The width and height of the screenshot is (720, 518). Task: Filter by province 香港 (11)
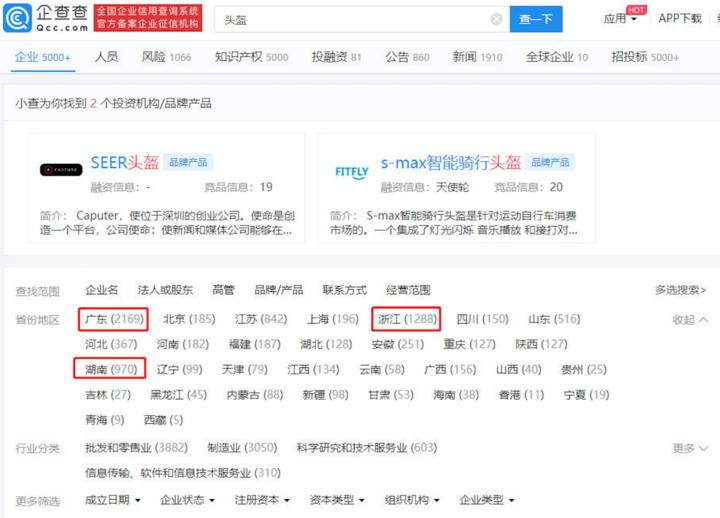521,395
